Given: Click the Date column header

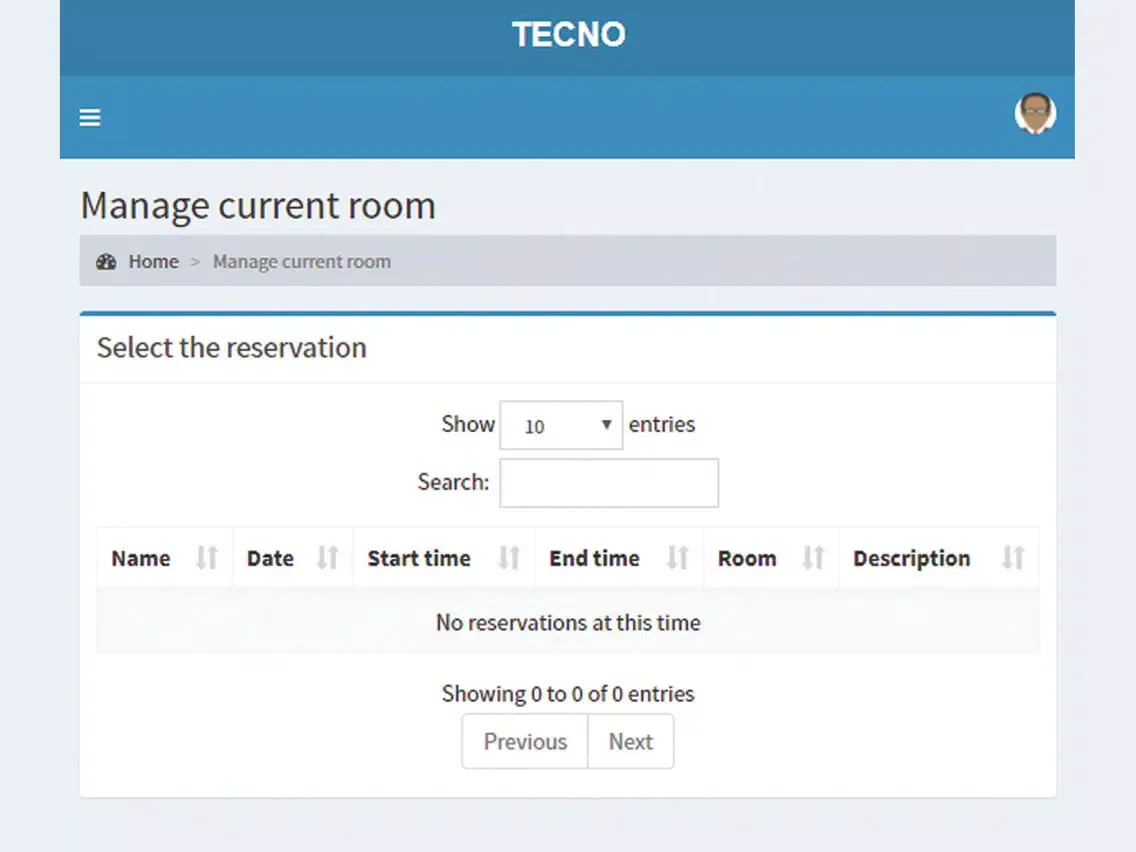Looking at the screenshot, I should point(293,558).
